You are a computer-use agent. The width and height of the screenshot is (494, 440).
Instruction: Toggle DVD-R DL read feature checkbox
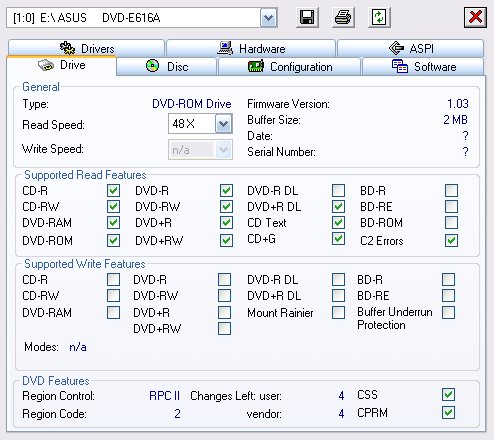click(x=338, y=191)
